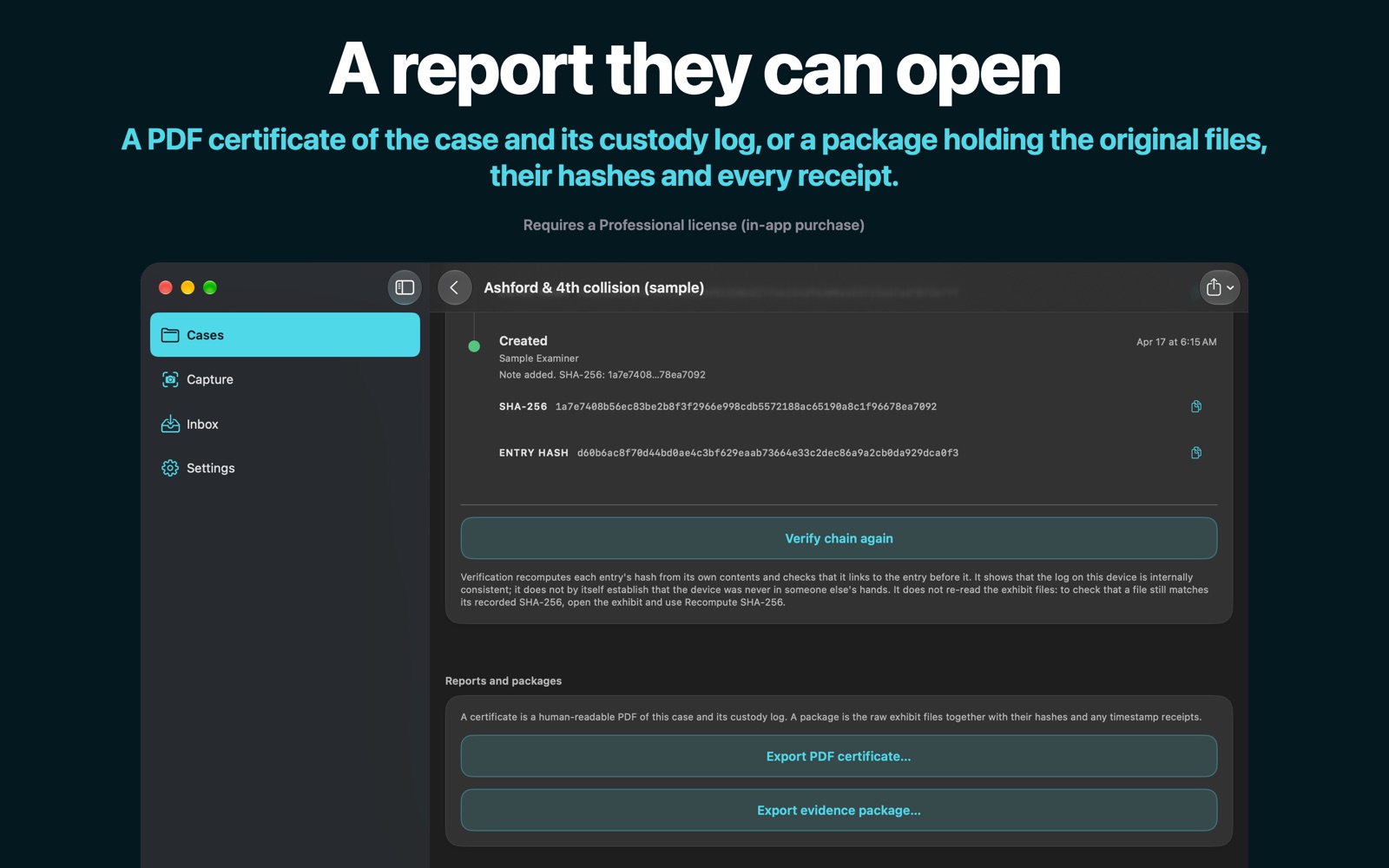Viewport: 1389px width, 868px height.
Task: Click the green Created entry status dot
Action: coord(474,346)
